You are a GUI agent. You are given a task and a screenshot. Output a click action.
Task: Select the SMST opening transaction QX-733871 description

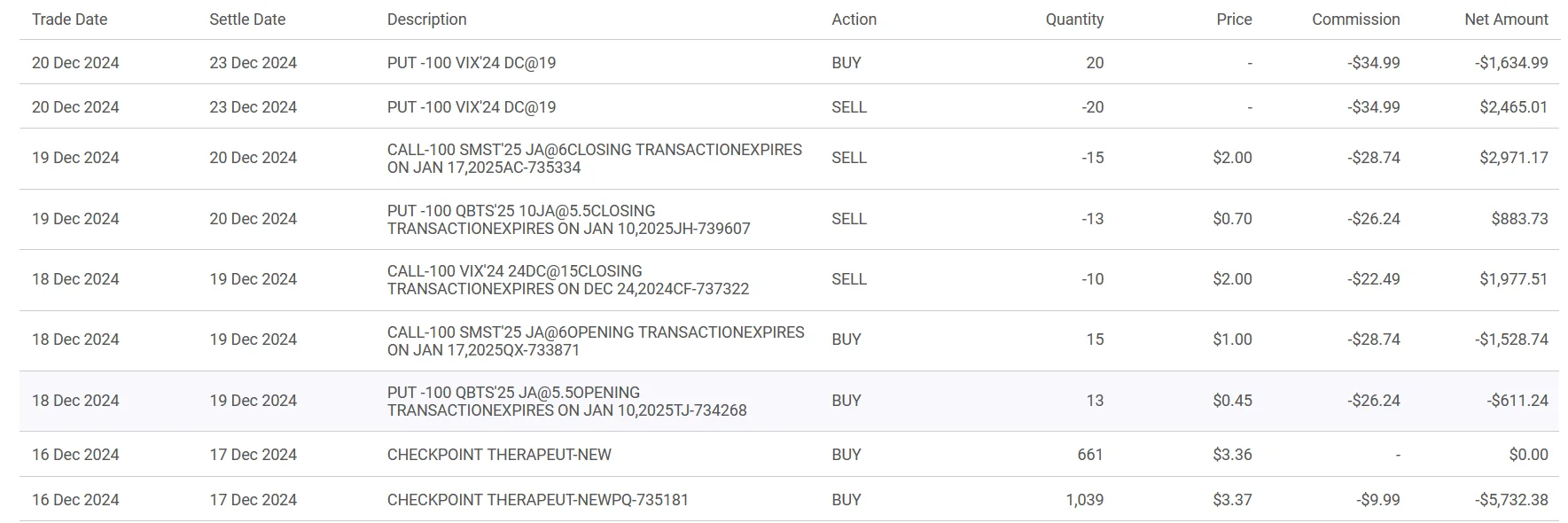click(595, 341)
